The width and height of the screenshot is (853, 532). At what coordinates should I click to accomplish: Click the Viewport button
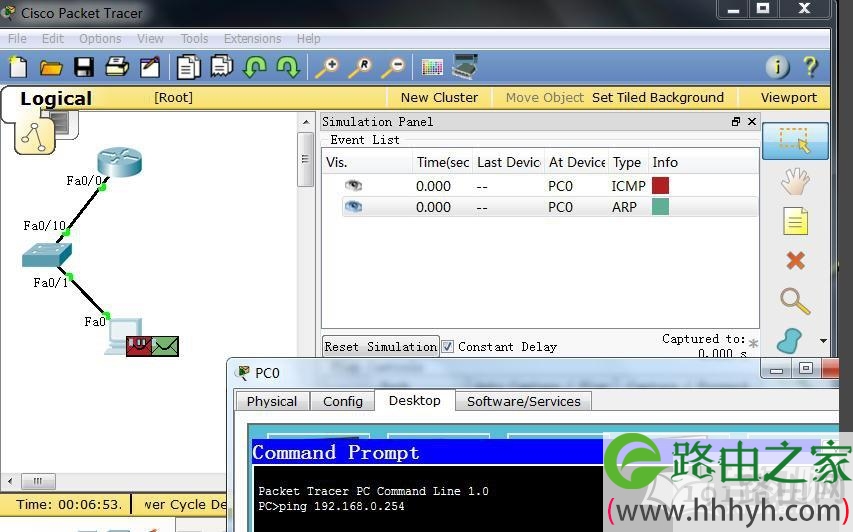click(x=788, y=97)
